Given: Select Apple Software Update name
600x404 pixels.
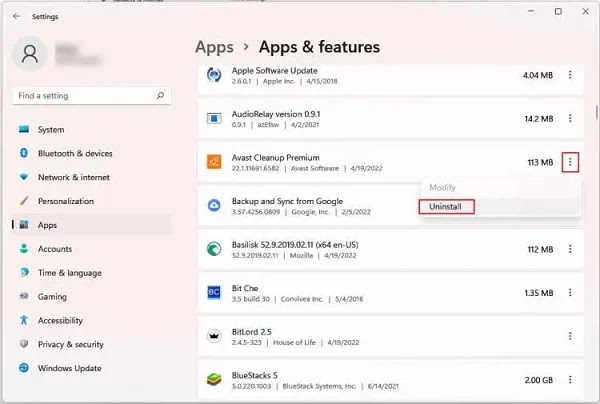Looking at the screenshot, I should 274,70.
